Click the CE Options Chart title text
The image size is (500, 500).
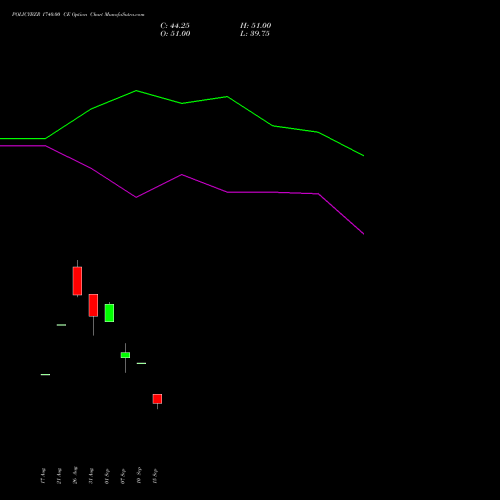(x=78, y=15)
